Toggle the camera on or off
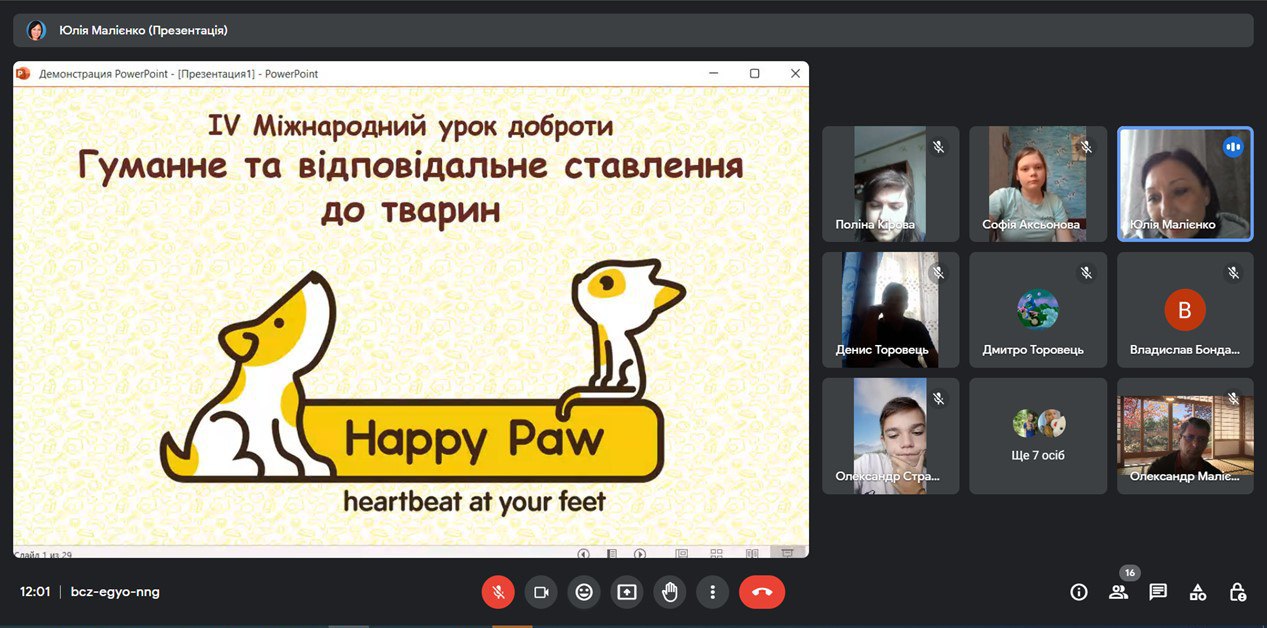 [541, 592]
